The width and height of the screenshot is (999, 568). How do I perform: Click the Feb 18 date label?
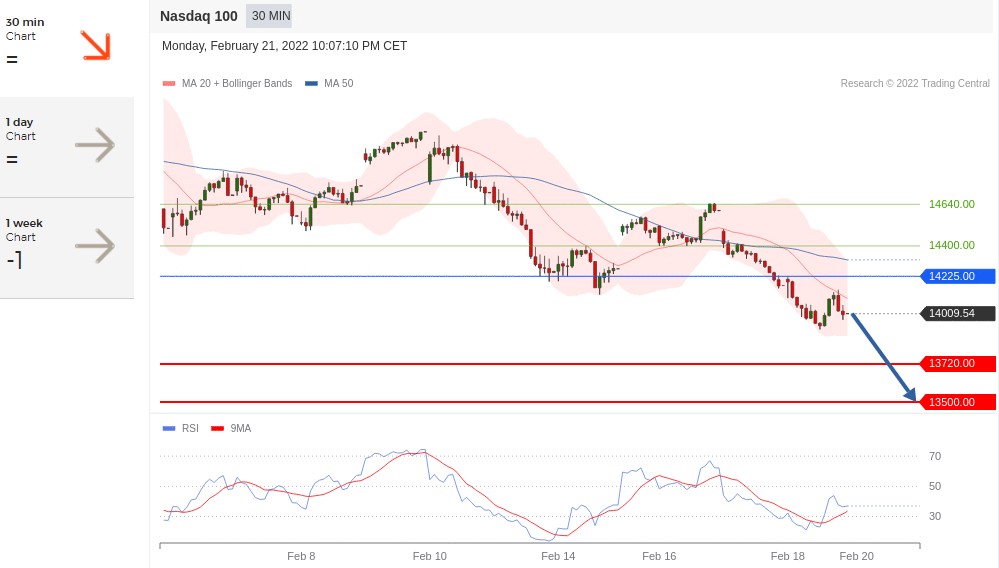788,556
